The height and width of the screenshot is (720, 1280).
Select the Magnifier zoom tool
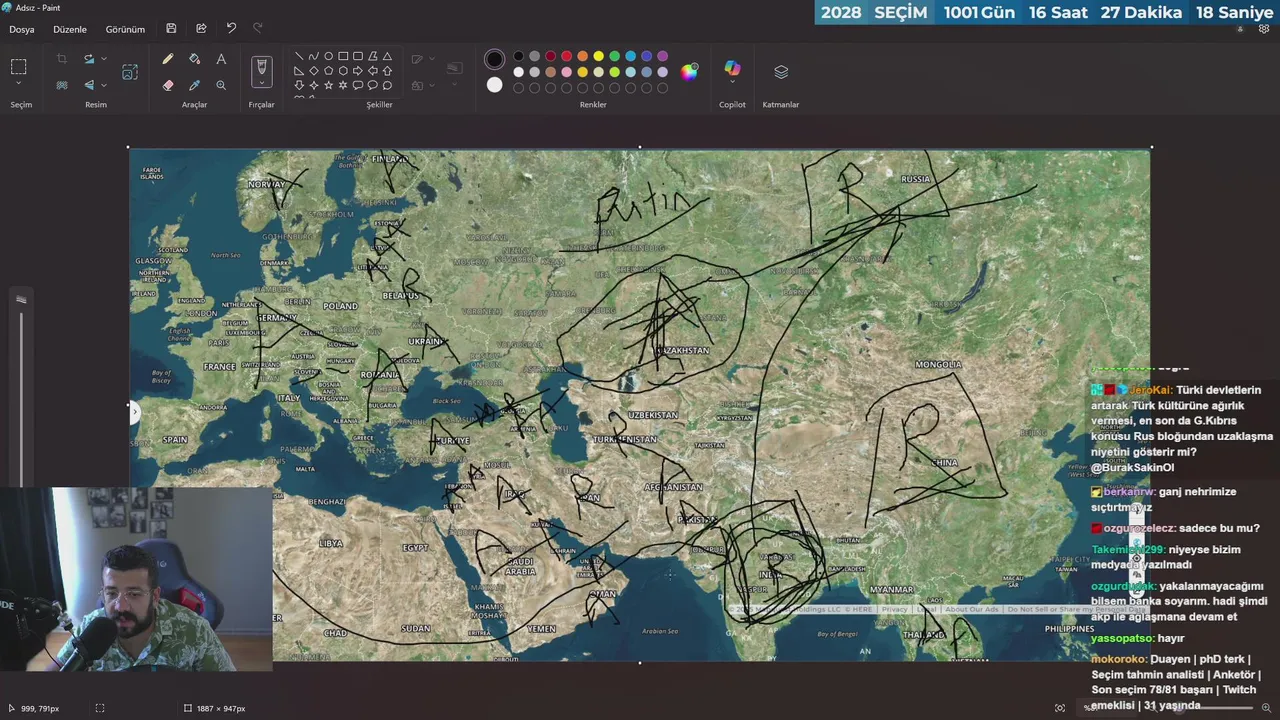221,85
